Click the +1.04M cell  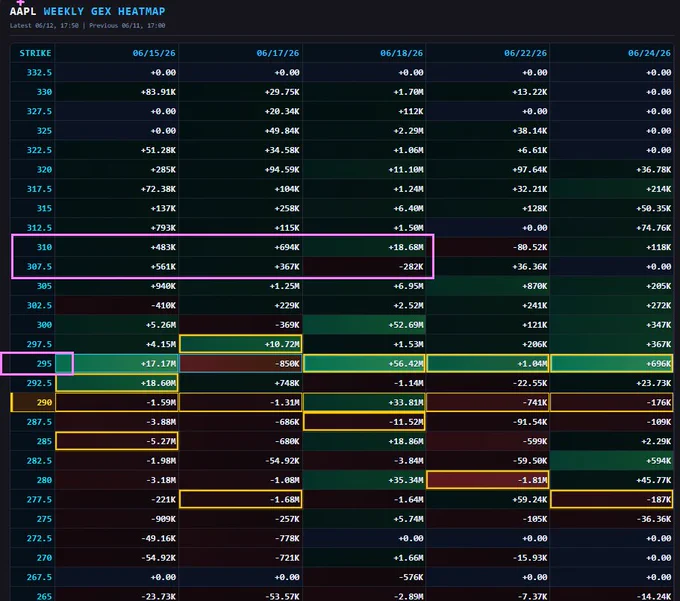tap(488, 364)
